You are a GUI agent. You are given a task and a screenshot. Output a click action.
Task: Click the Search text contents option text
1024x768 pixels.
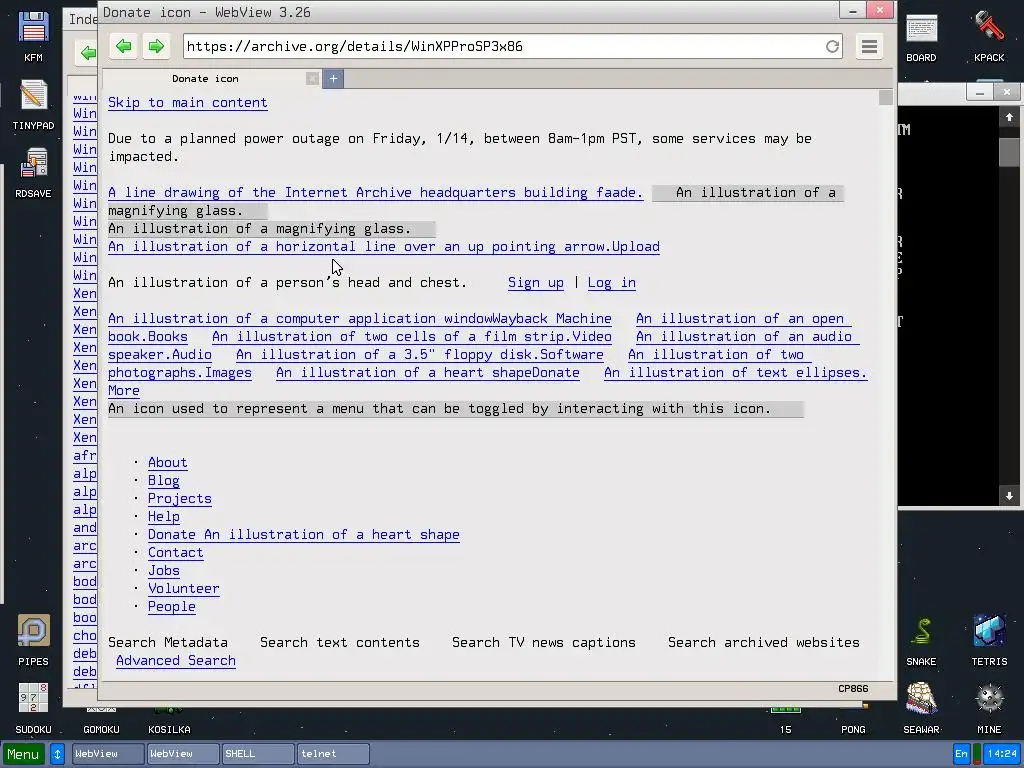(340, 643)
